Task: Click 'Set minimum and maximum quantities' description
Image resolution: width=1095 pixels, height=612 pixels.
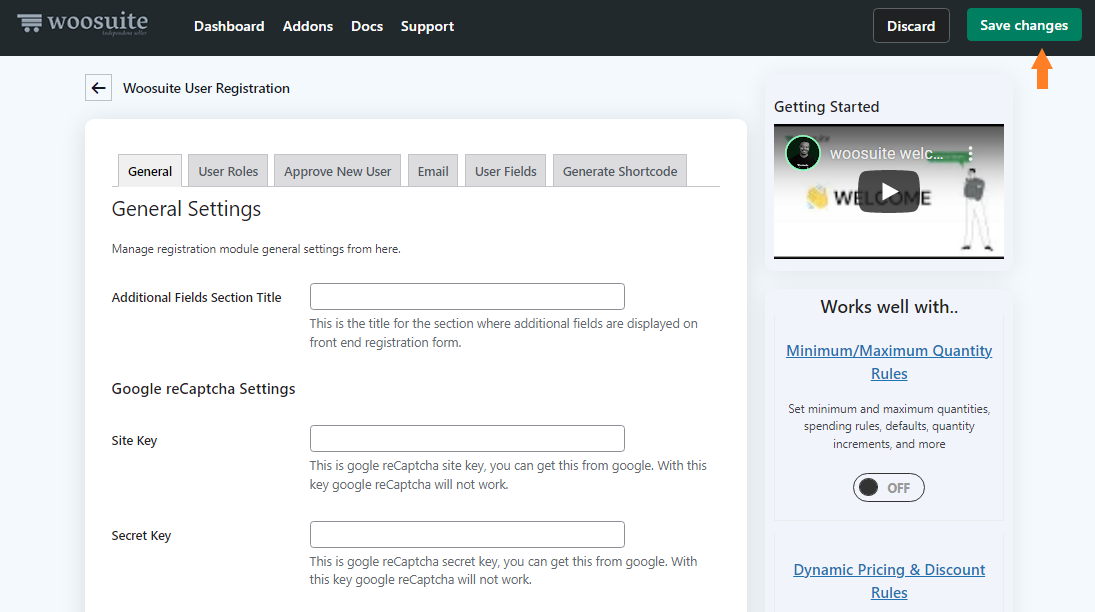Action: point(889,426)
